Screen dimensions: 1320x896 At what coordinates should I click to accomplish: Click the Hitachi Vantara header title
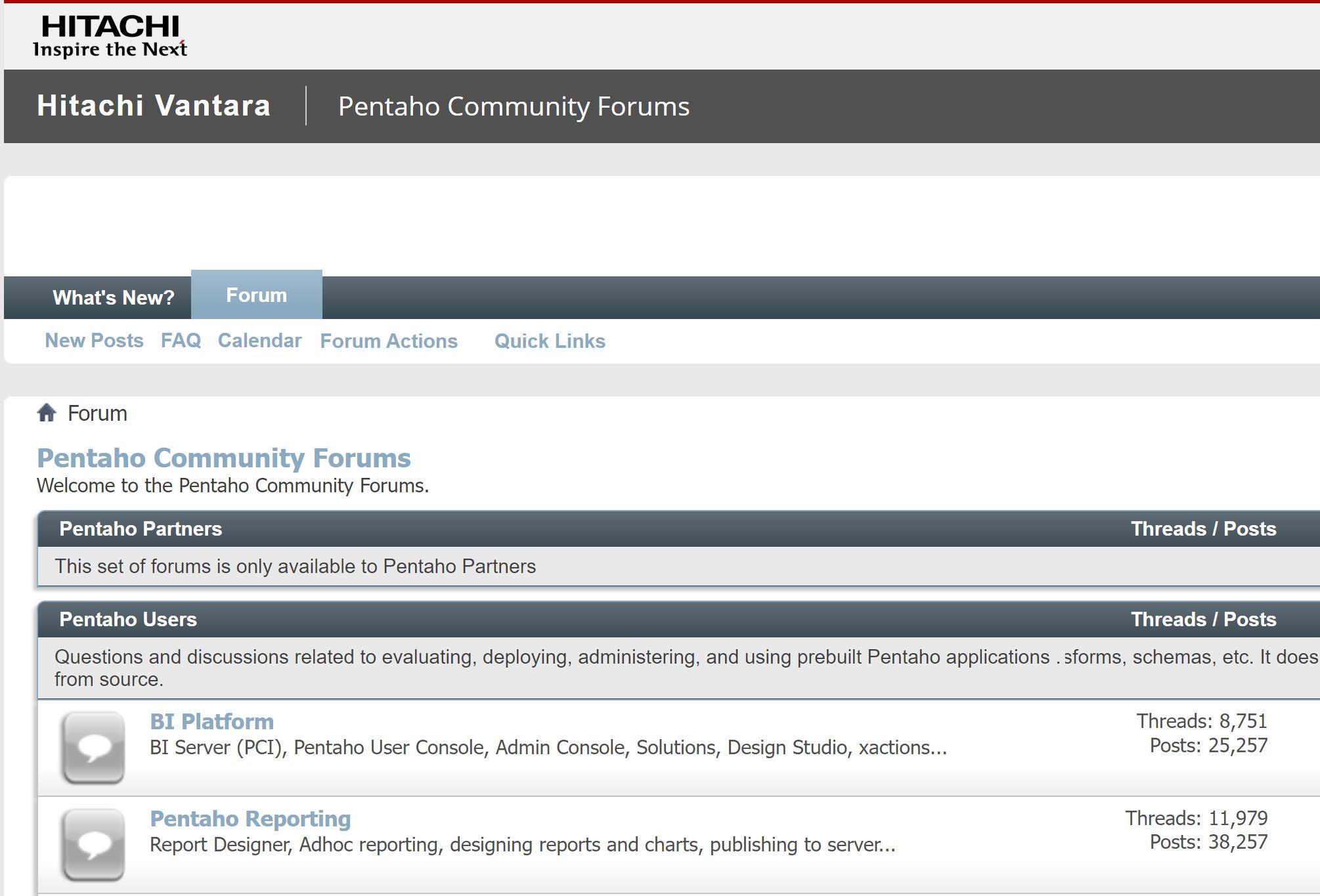(x=154, y=106)
